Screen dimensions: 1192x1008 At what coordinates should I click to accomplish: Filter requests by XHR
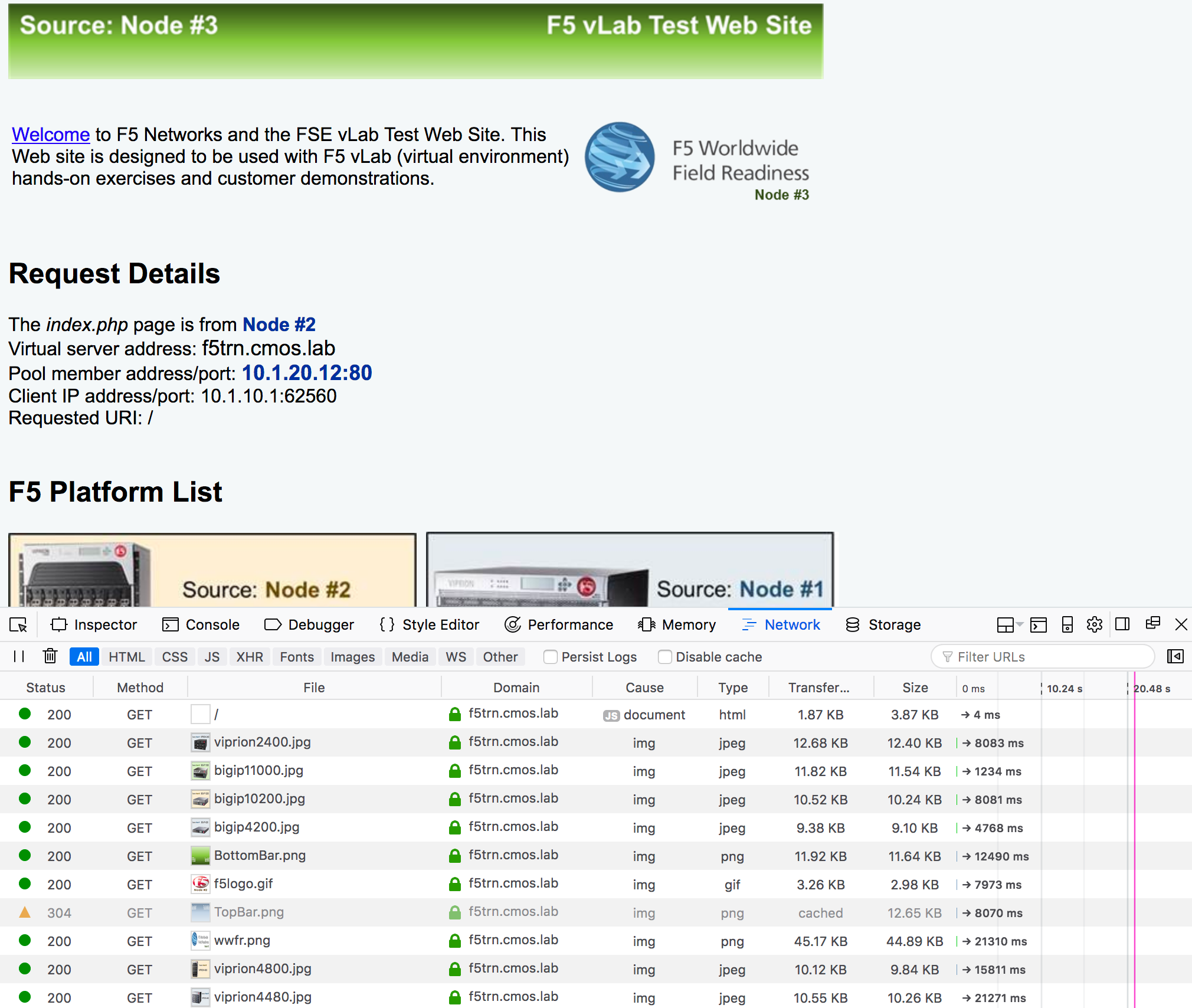pos(250,657)
